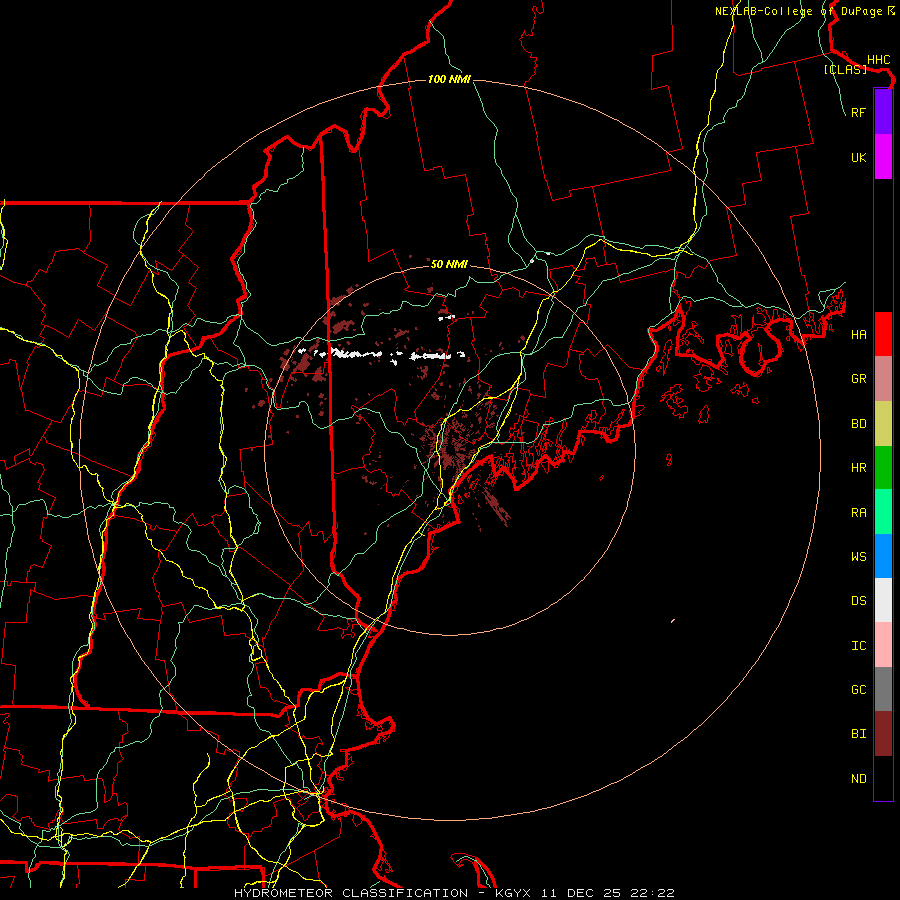Click the ND legend label

coord(858,779)
